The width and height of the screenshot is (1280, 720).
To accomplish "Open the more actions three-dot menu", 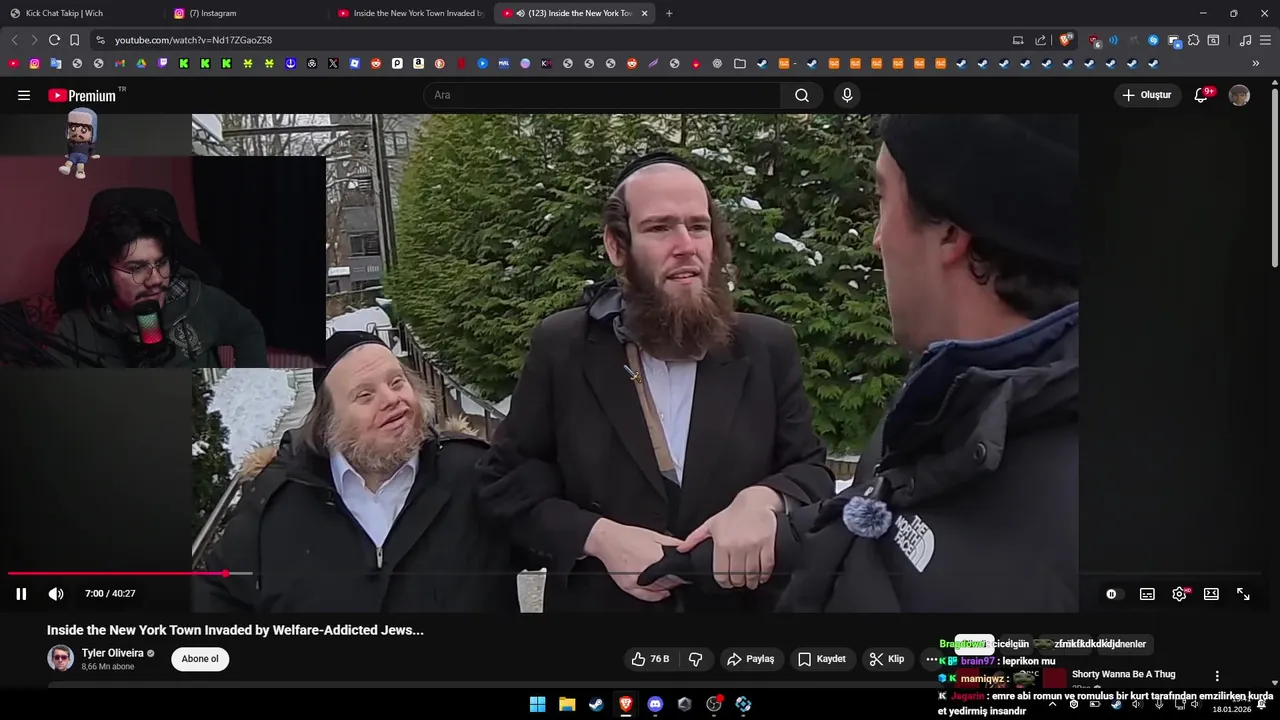I will (x=932, y=659).
